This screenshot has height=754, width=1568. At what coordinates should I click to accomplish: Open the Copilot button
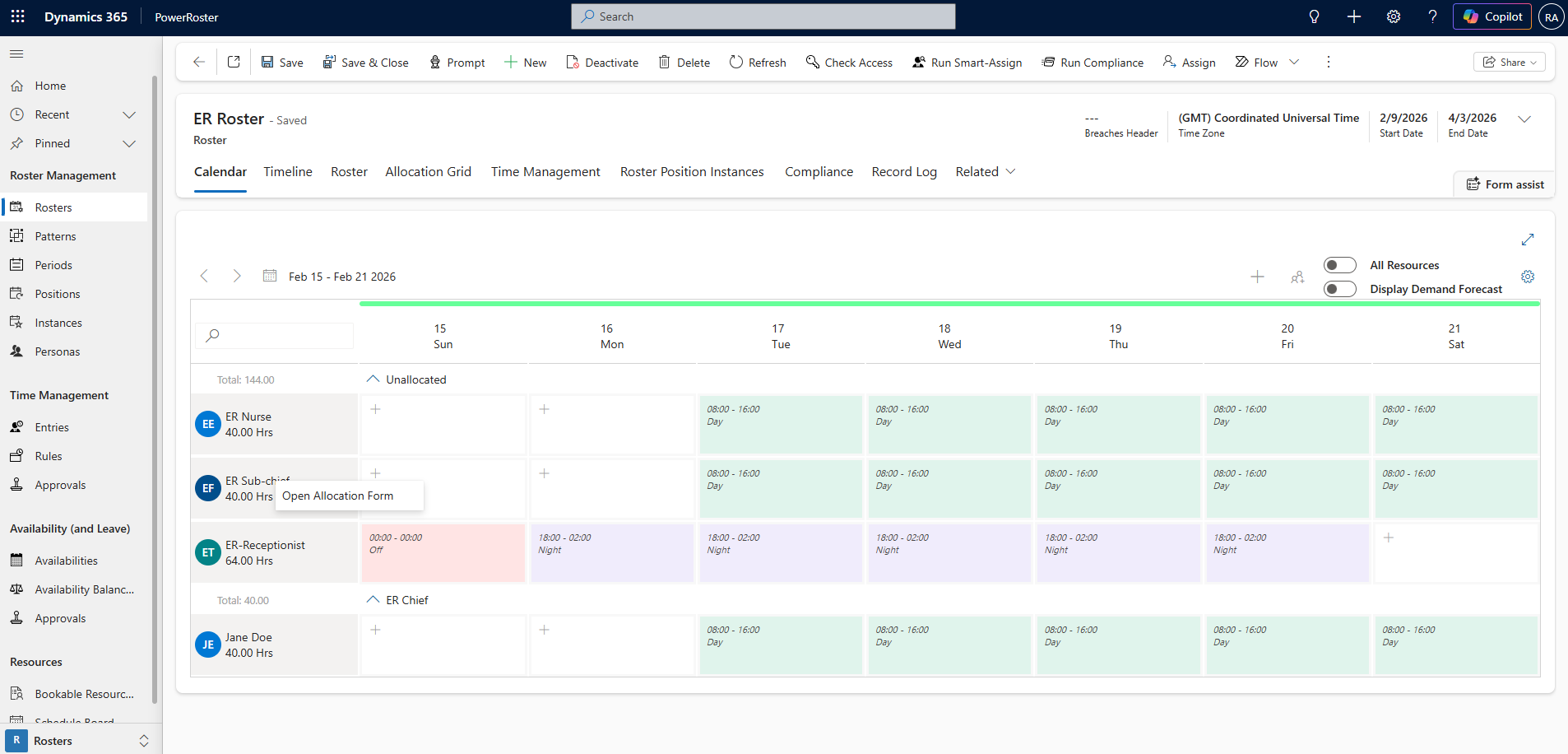1494,16
